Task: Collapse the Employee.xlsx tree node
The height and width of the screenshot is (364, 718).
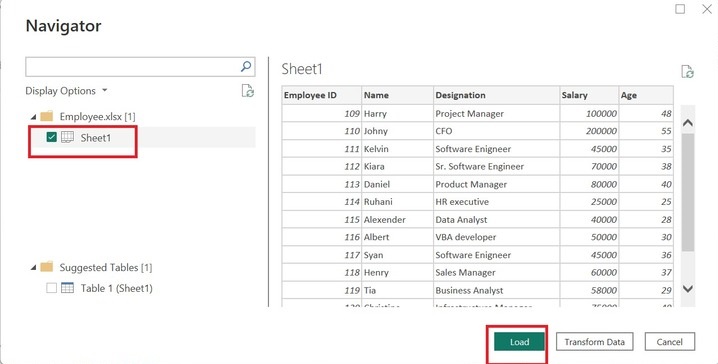Action: coord(33,117)
